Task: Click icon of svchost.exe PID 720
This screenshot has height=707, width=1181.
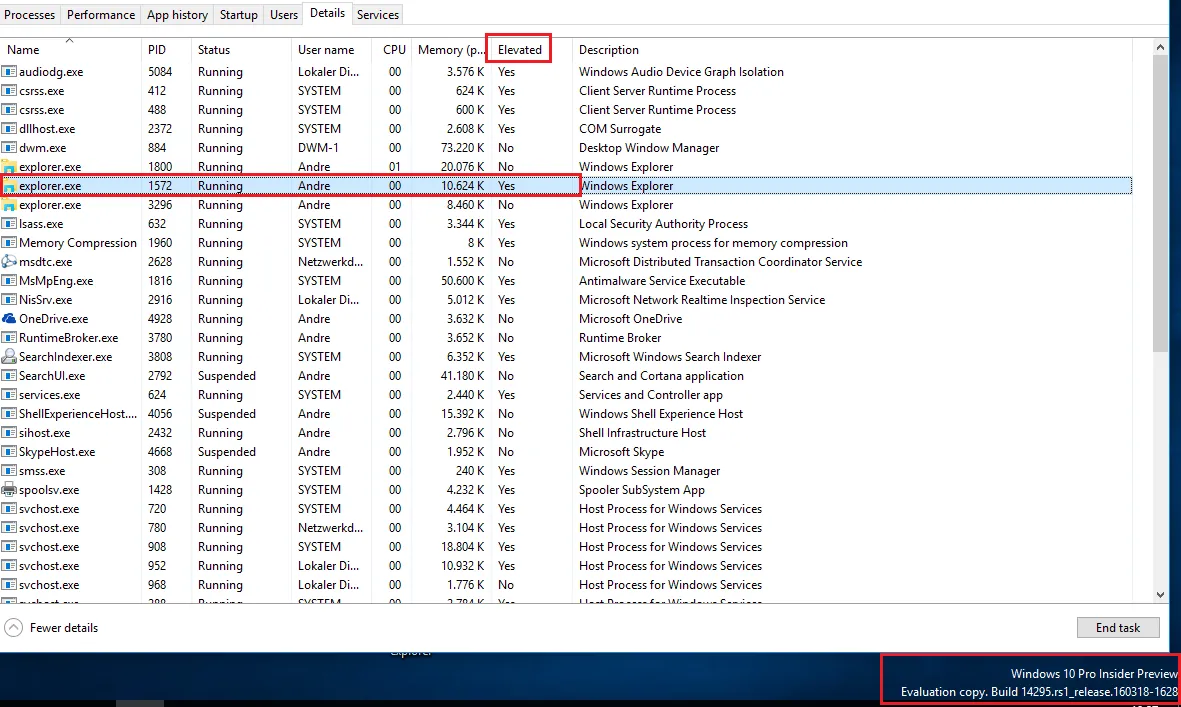Action: [9, 508]
